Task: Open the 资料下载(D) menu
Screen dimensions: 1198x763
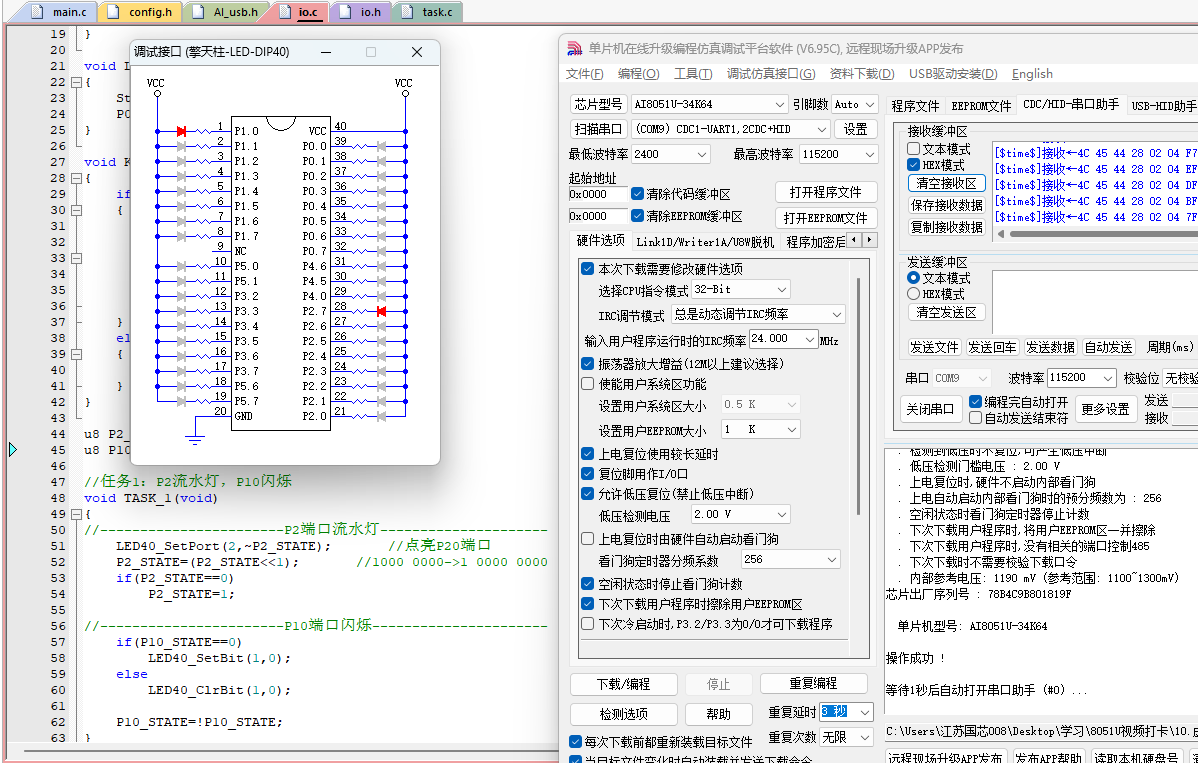Action: tap(862, 74)
